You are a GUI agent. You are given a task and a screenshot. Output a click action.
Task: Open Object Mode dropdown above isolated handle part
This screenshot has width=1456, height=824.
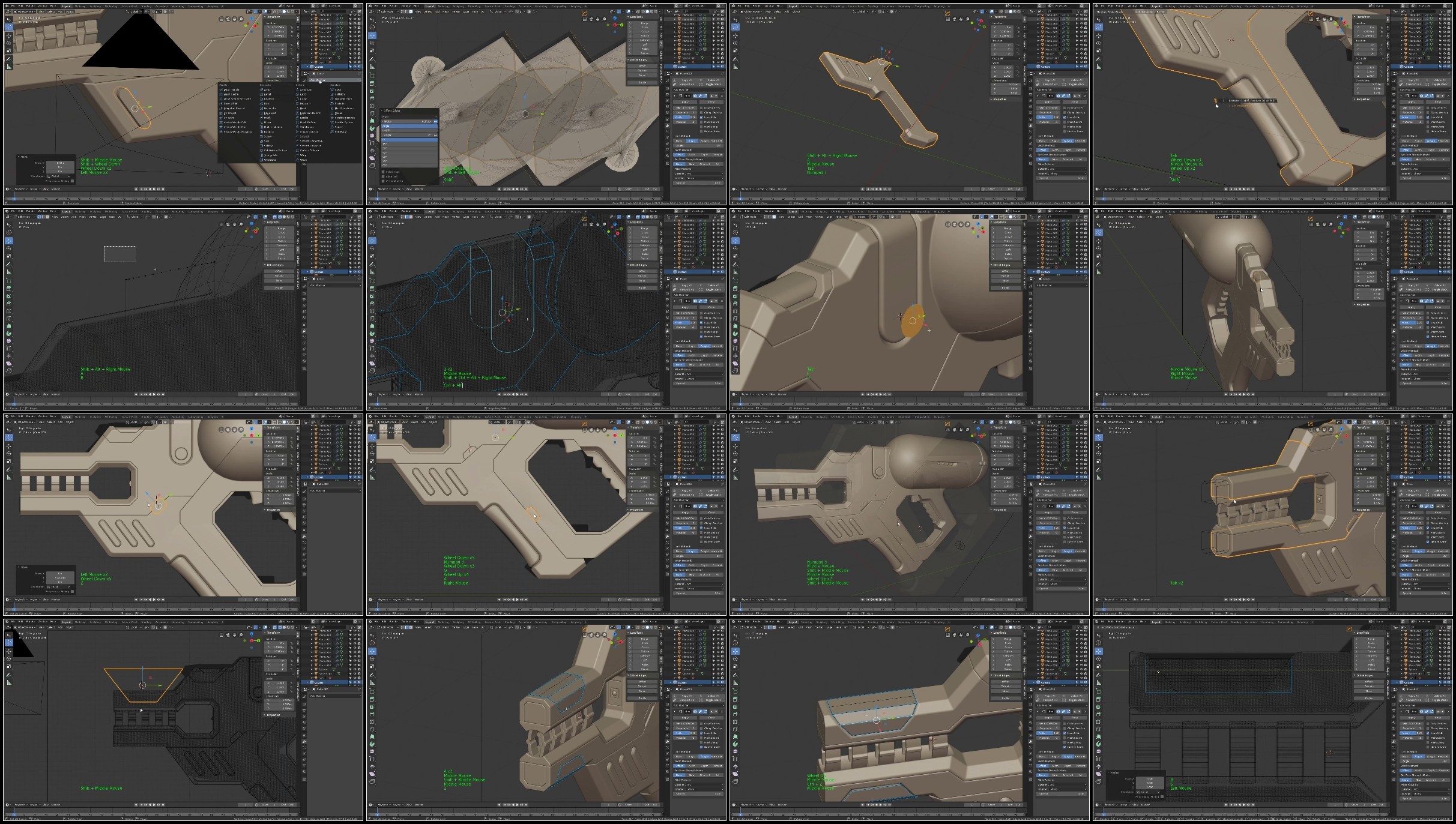tap(751, 11)
